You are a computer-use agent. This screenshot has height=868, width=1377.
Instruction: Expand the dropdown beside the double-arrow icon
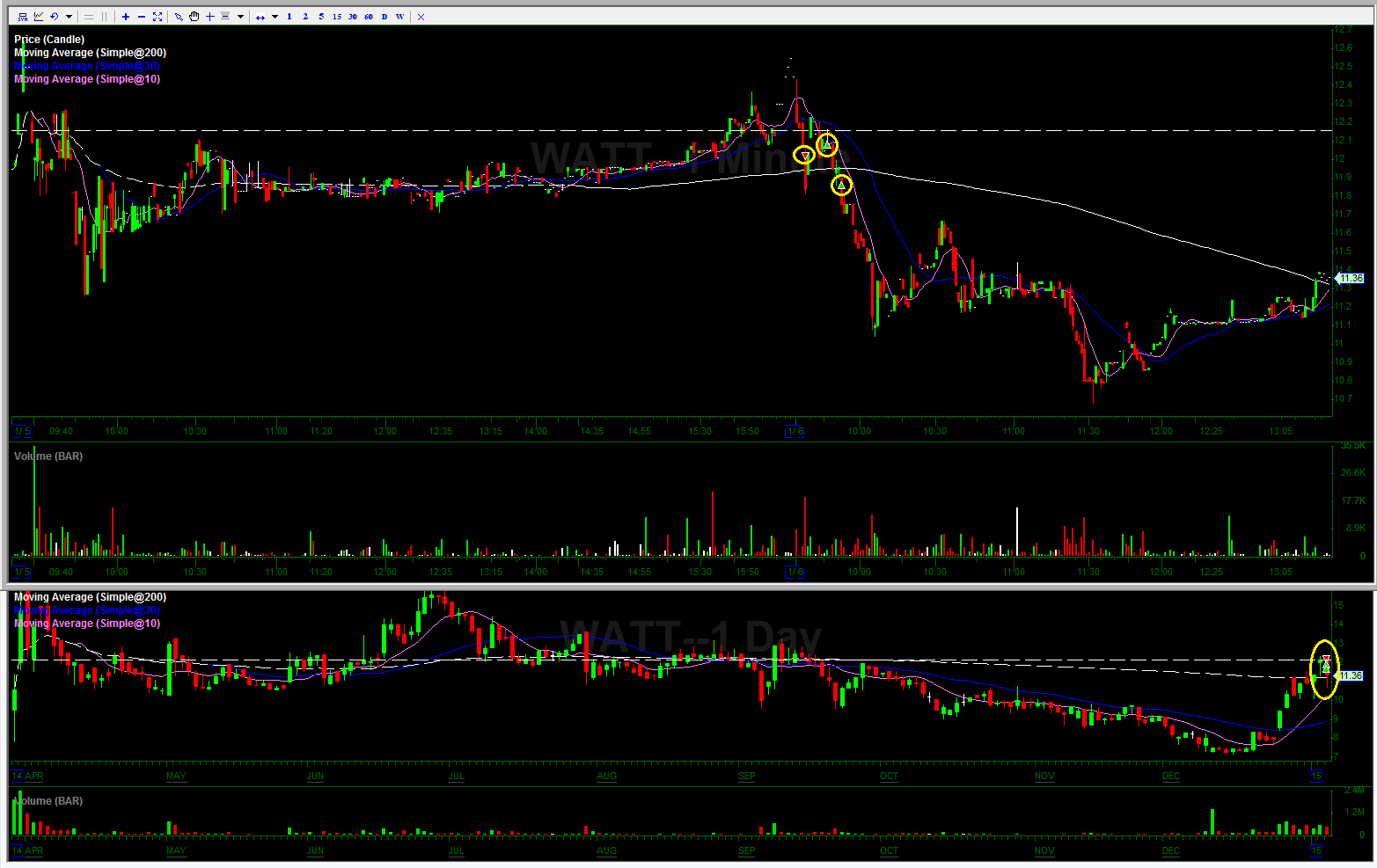coord(275,17)
